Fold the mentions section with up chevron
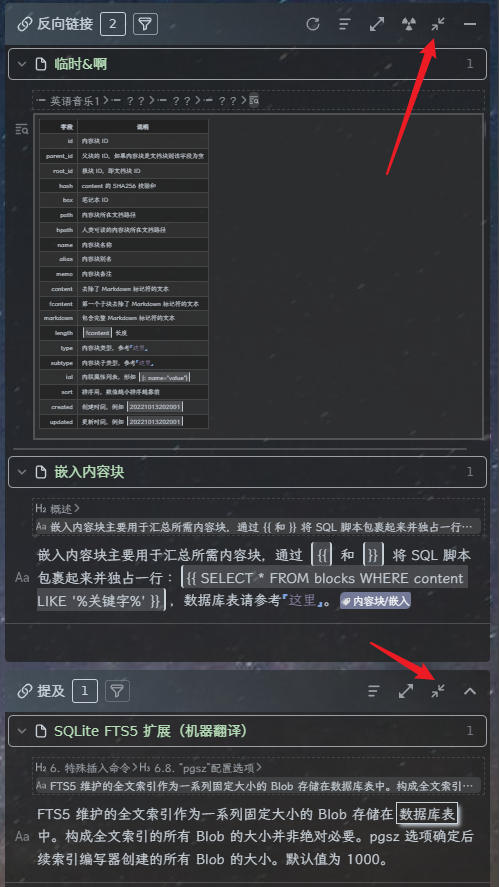This screenshot has height=887, width=499. 470,691
